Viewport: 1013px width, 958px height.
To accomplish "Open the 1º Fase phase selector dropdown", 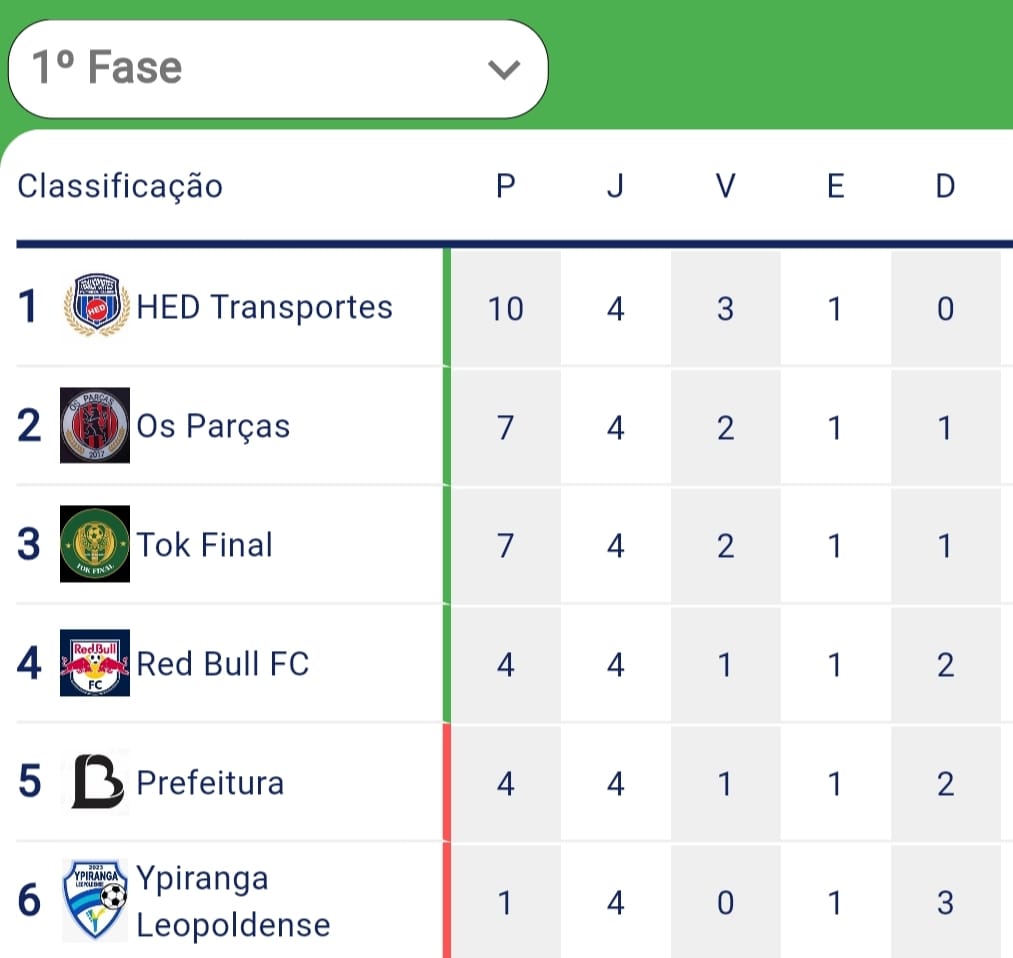I will tap(277, 68).
